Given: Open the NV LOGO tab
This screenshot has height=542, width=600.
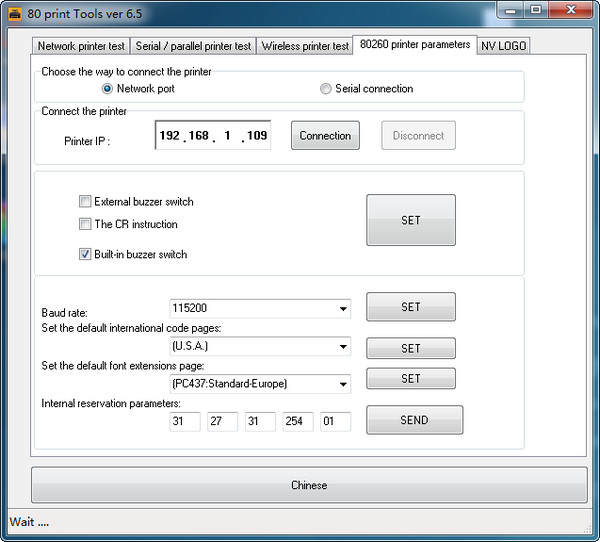Looking at the screenshot, I should pos(503,46).
